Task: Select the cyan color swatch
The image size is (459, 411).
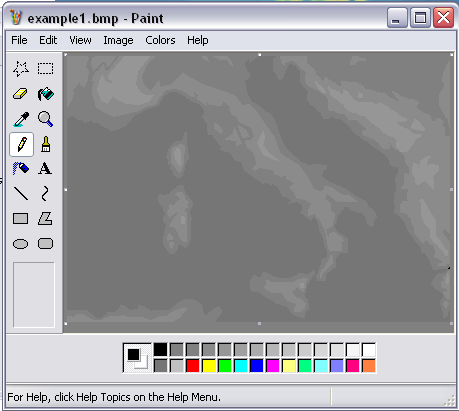Action: point(241,366)
